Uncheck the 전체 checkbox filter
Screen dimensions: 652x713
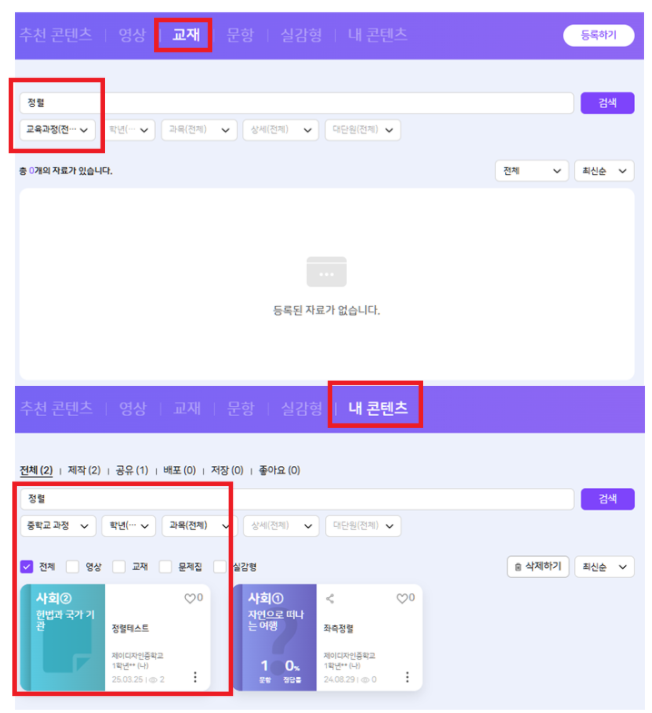[x=27, y=567]
